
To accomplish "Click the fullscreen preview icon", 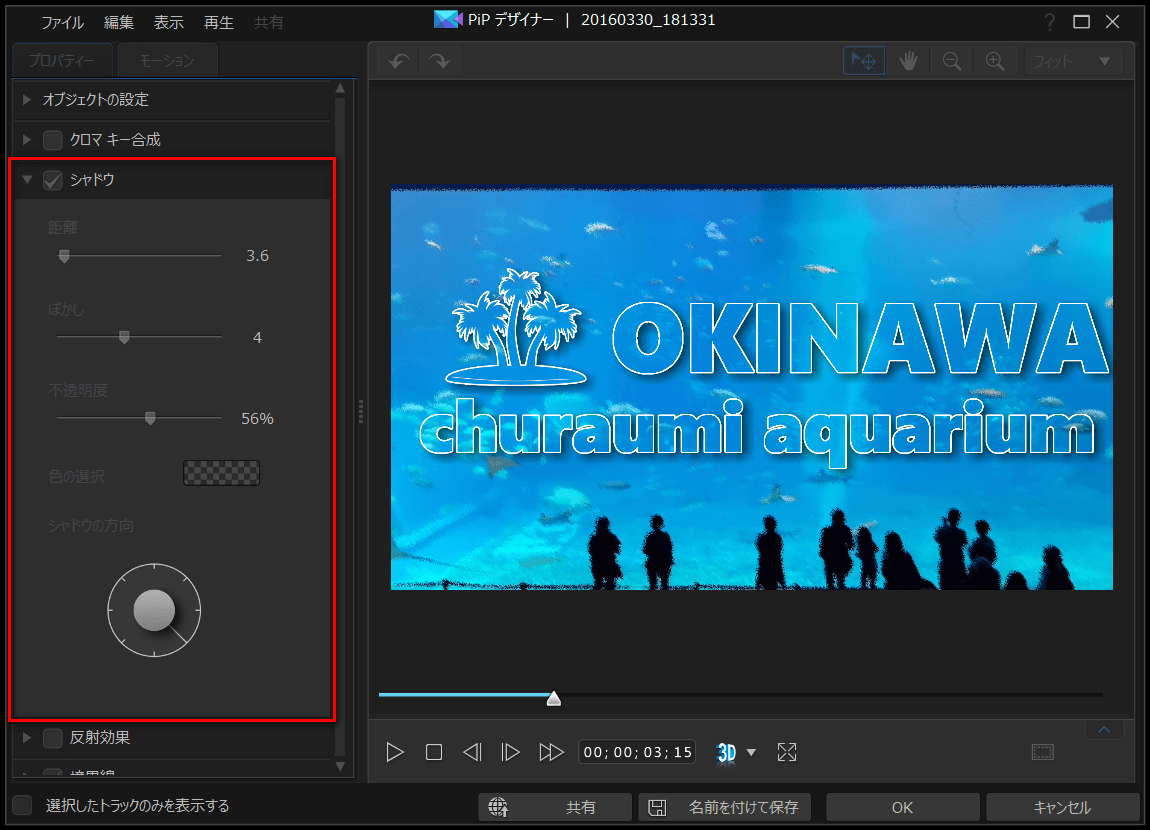I will 786,752.
